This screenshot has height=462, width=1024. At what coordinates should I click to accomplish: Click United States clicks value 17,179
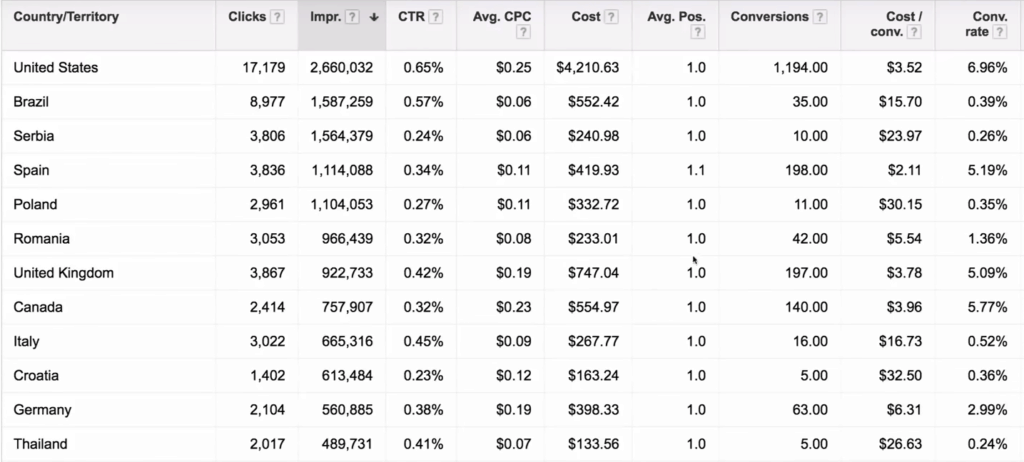click(264, 67)
